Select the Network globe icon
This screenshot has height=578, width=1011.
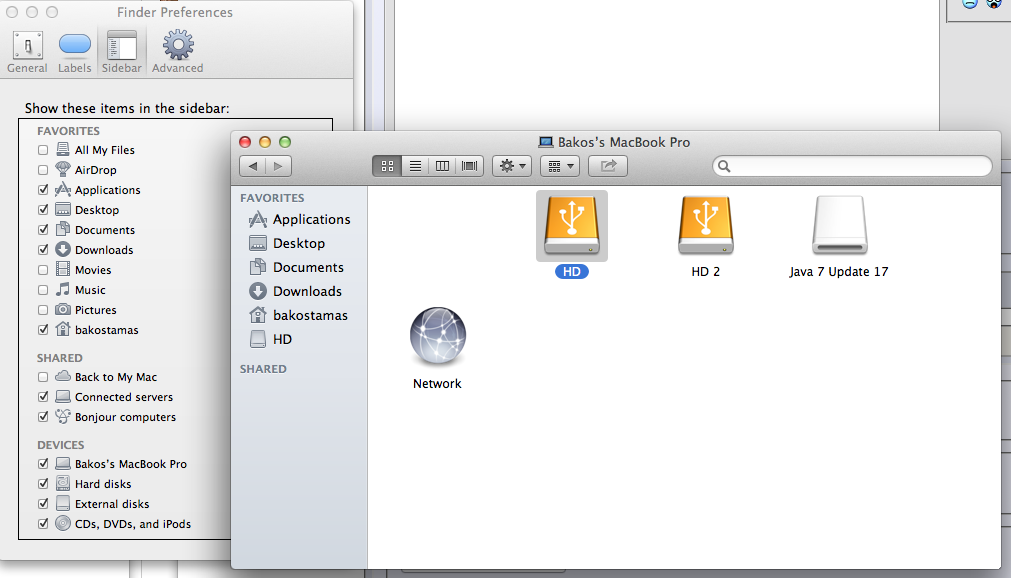click(438, 336)
